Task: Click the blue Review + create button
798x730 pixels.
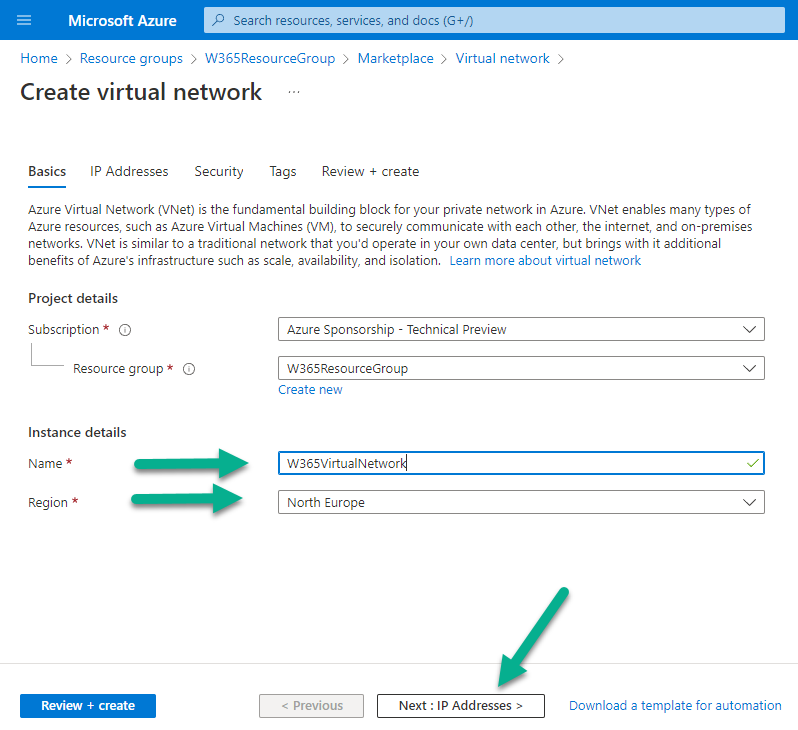Action: coord(88,706)
